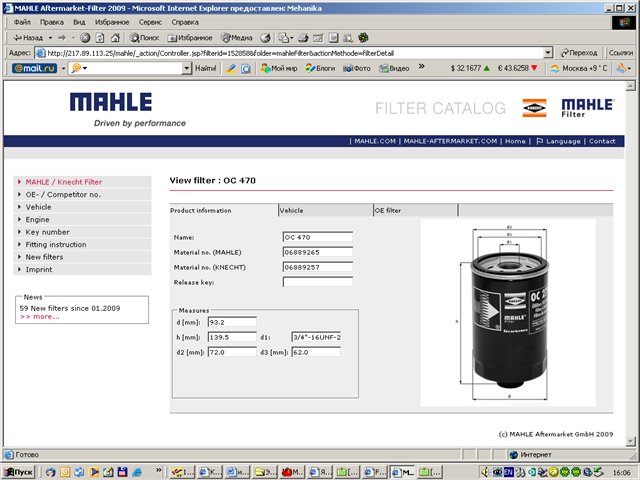This screenshot has width=640, height=480.
Task: Click the empty Release key field
Action: click(318, 282)
